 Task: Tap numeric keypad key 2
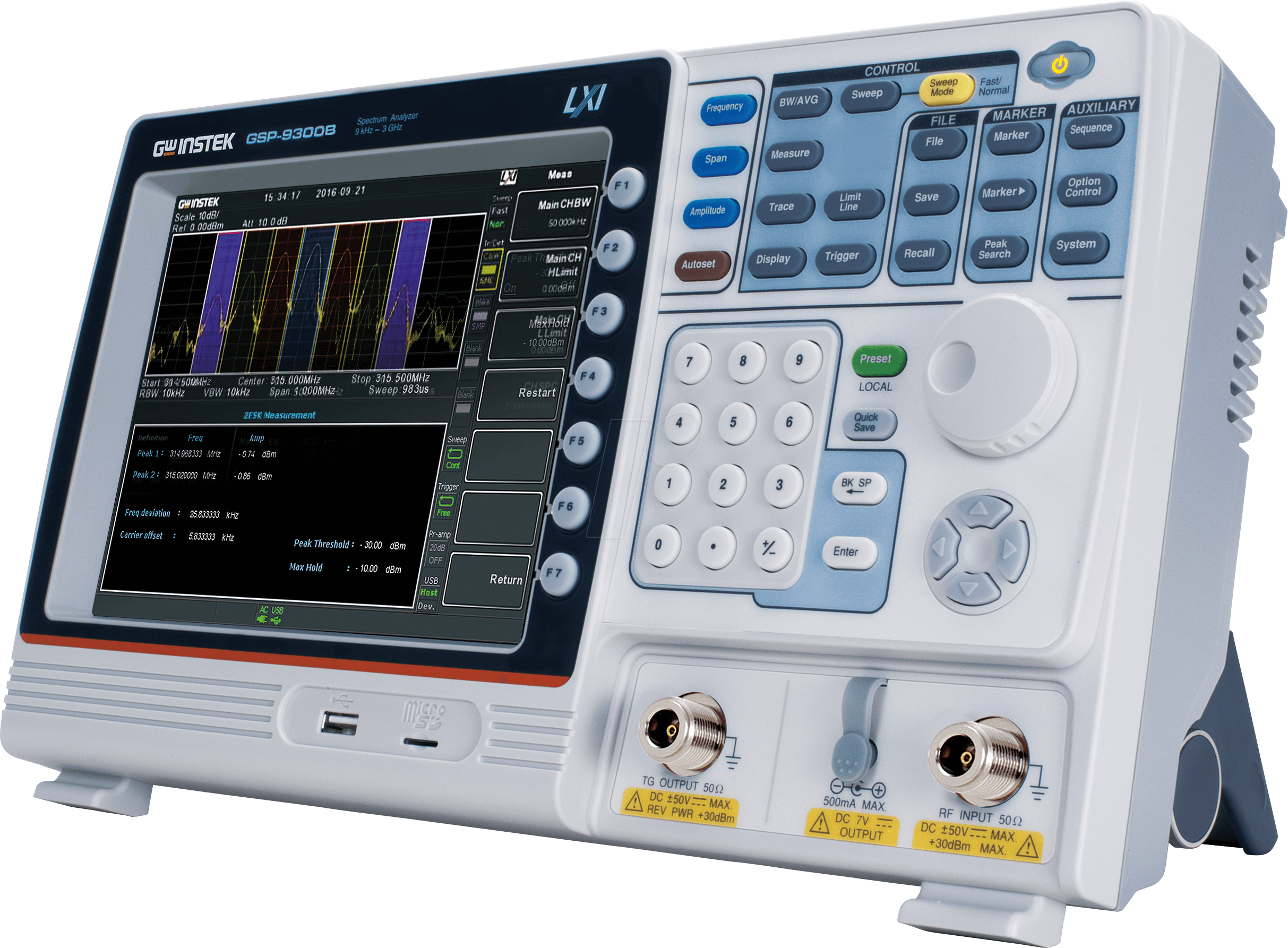[x=727, y=485]
